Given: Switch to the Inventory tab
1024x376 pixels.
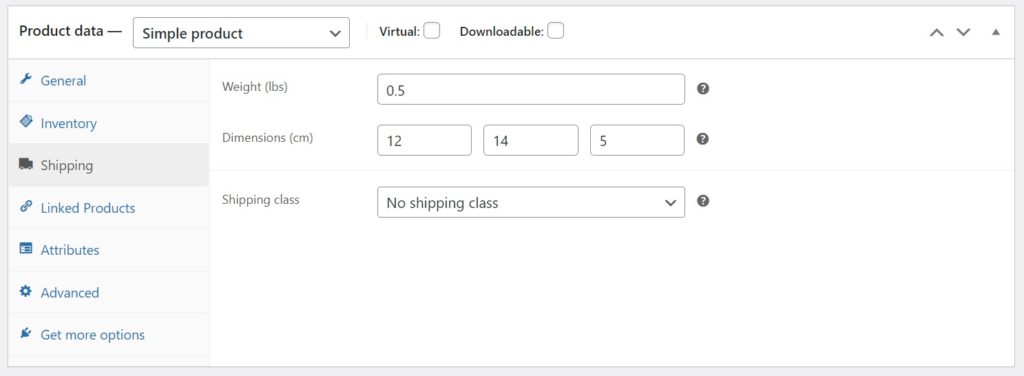Looking at the screenshot, I should [x=108, y=123].
